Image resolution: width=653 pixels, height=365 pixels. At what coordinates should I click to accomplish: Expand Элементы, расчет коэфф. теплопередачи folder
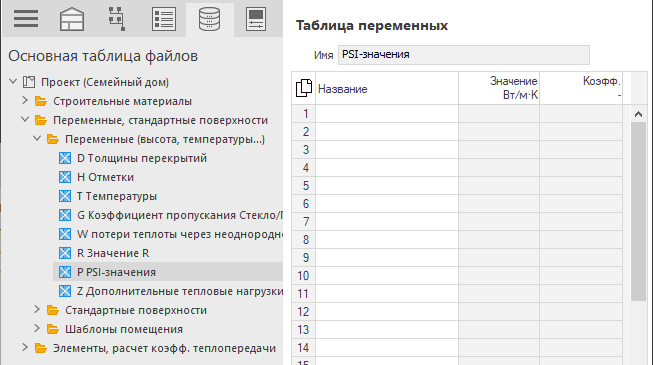(x=25, y=348)
